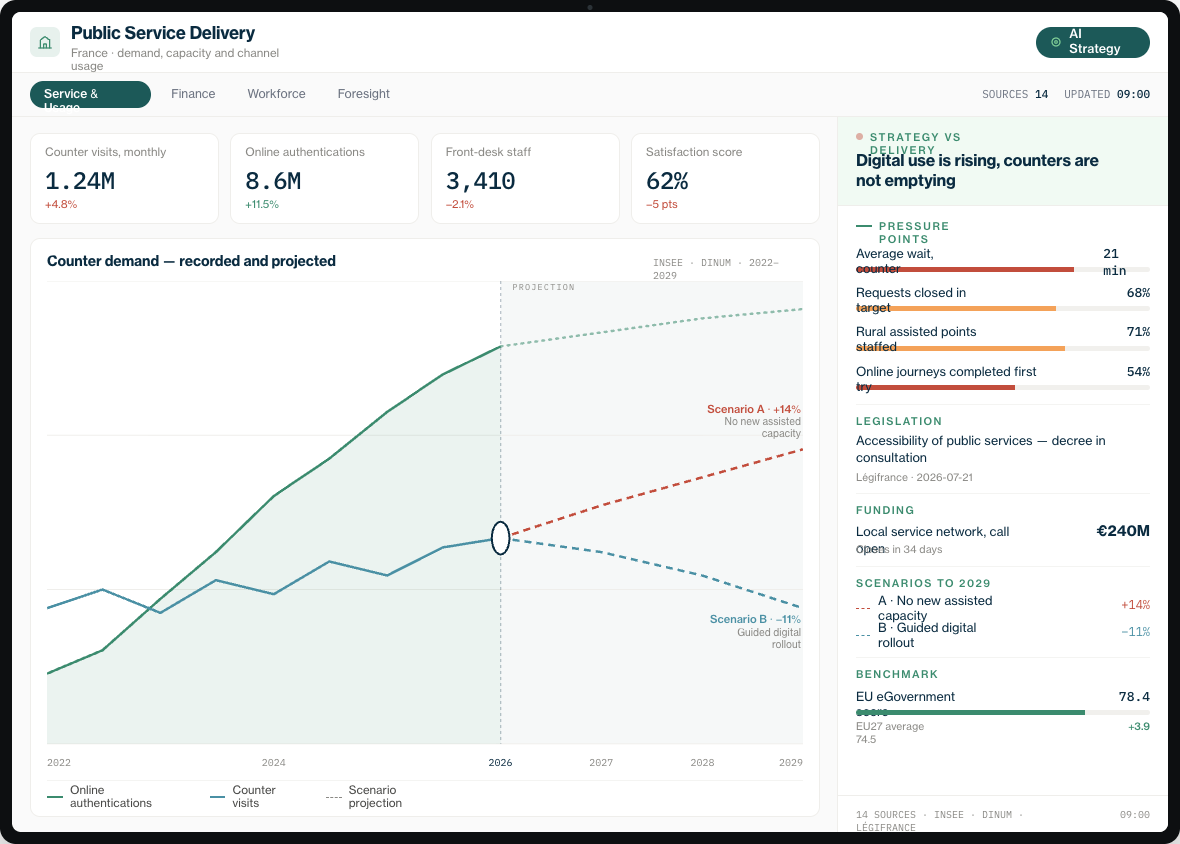Click the SOURCES 14 indicator
Viewport: 1180px width, 844px height.
[x=1014, y=94]
